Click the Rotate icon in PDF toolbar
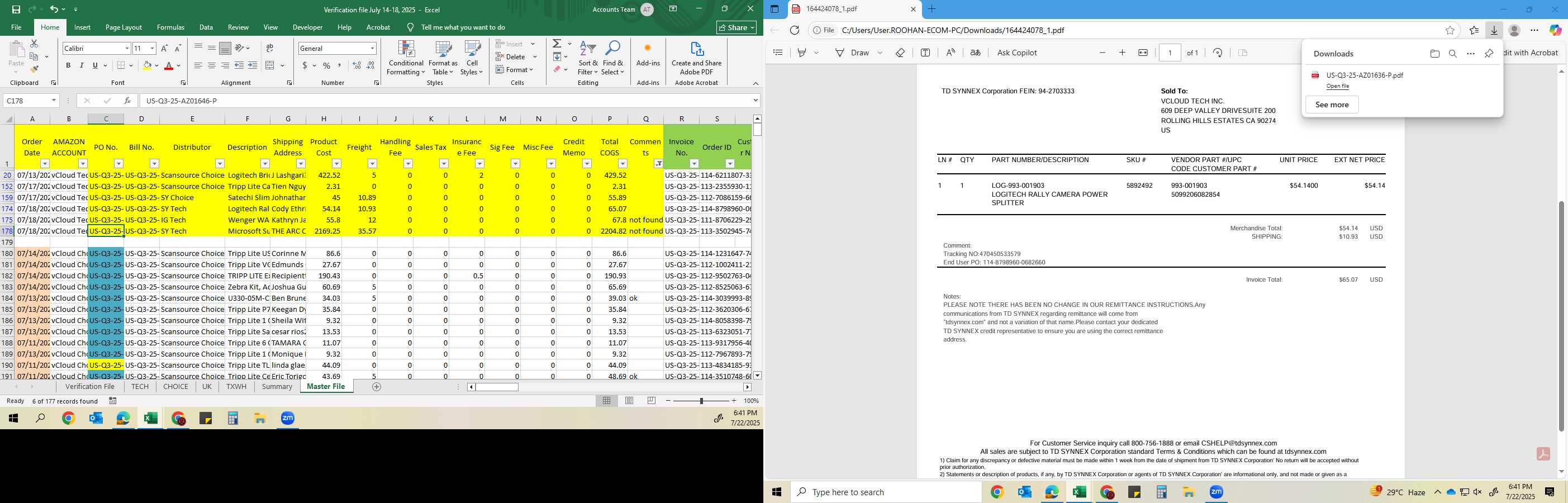Screen dimensions: 1568x503 [x=1218, y=53]
